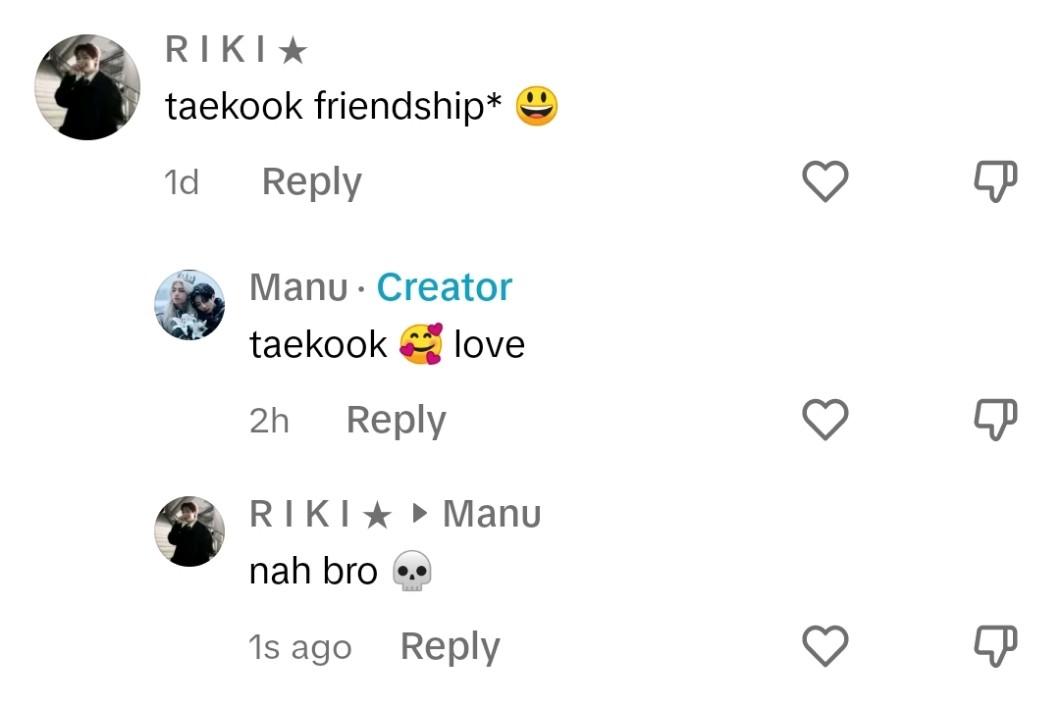Image resolution: width=1060 pixels, height=704 pixels.
Task: Tap the "nah bro" comment text
Action: [x=313, y=571]
